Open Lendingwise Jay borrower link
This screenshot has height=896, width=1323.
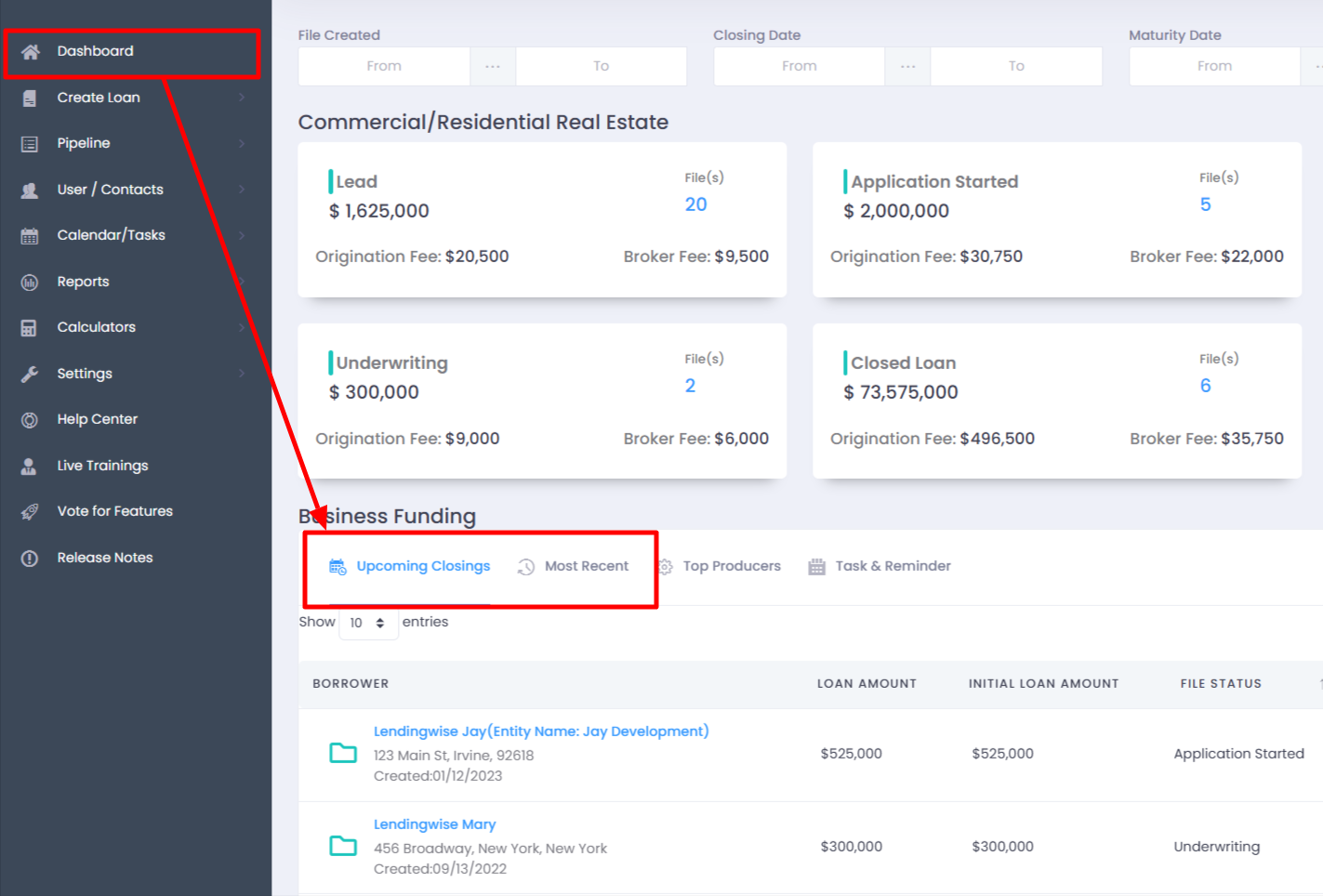point(540,731)
